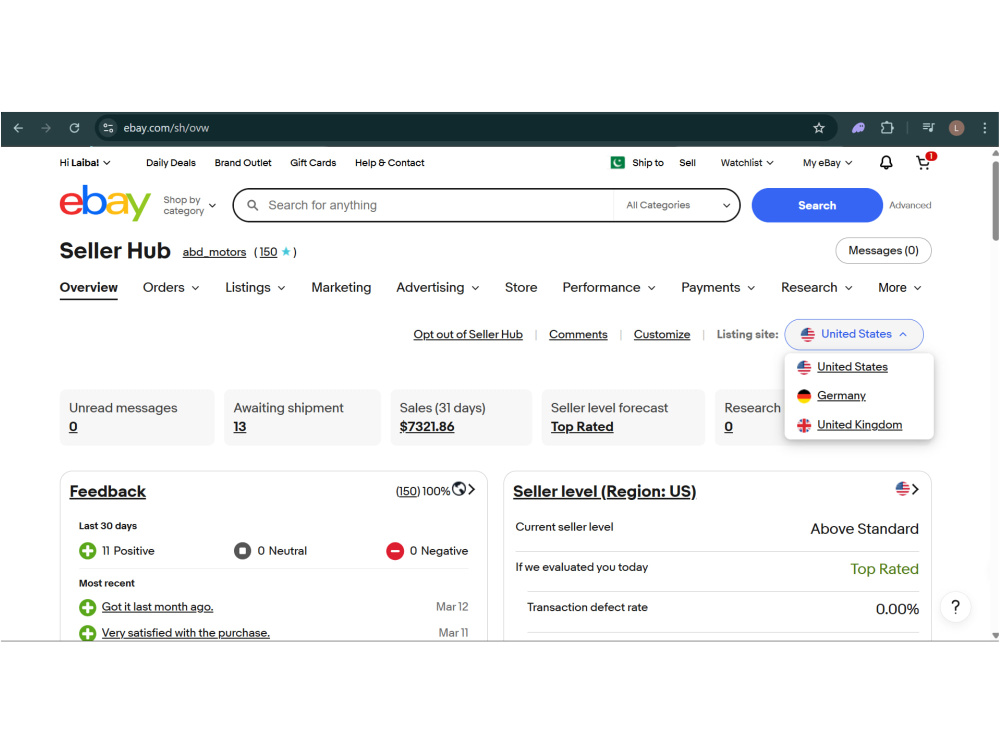The image size is (1000, 750).
Task: Expand the Hi Laiba account dropdown
Action: click(x=85, y=163)
